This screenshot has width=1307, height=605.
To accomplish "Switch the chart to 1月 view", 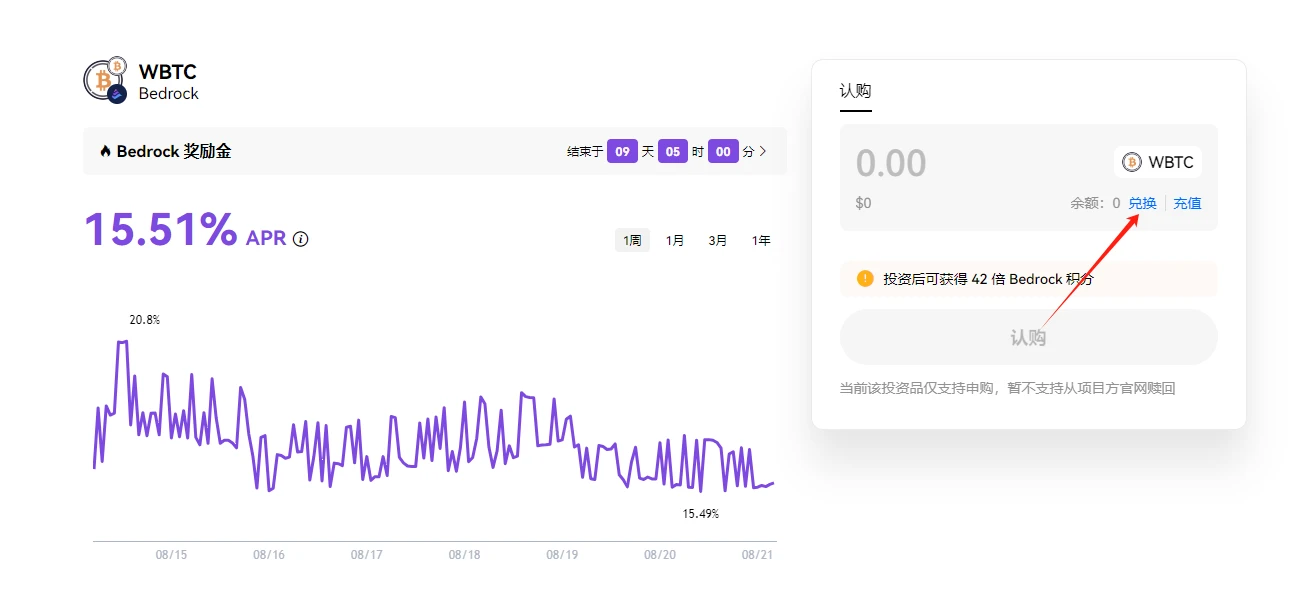I will [674, 240].
